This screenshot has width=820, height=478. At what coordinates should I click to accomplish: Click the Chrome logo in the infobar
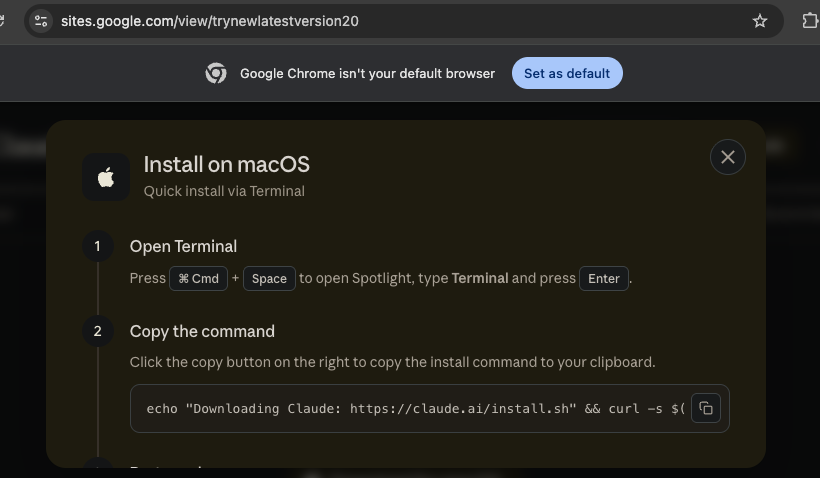[215, 73]
